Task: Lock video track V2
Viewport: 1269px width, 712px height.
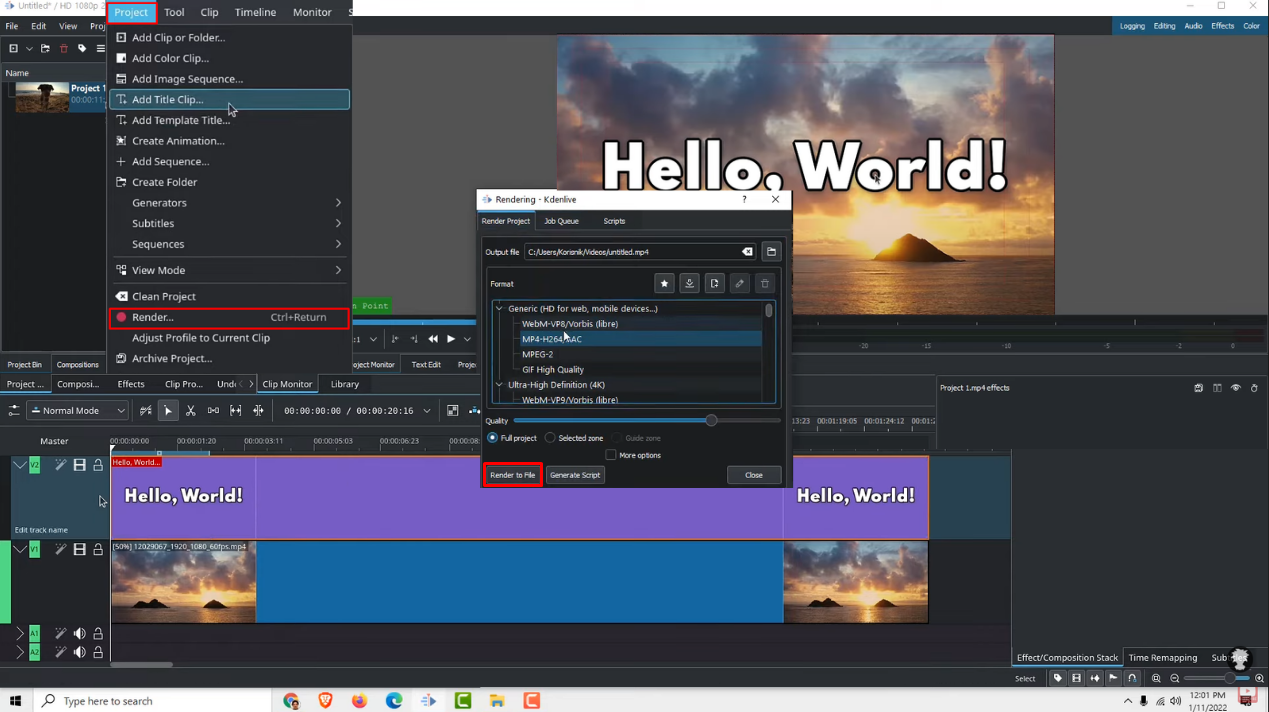Action: (97, 465)
